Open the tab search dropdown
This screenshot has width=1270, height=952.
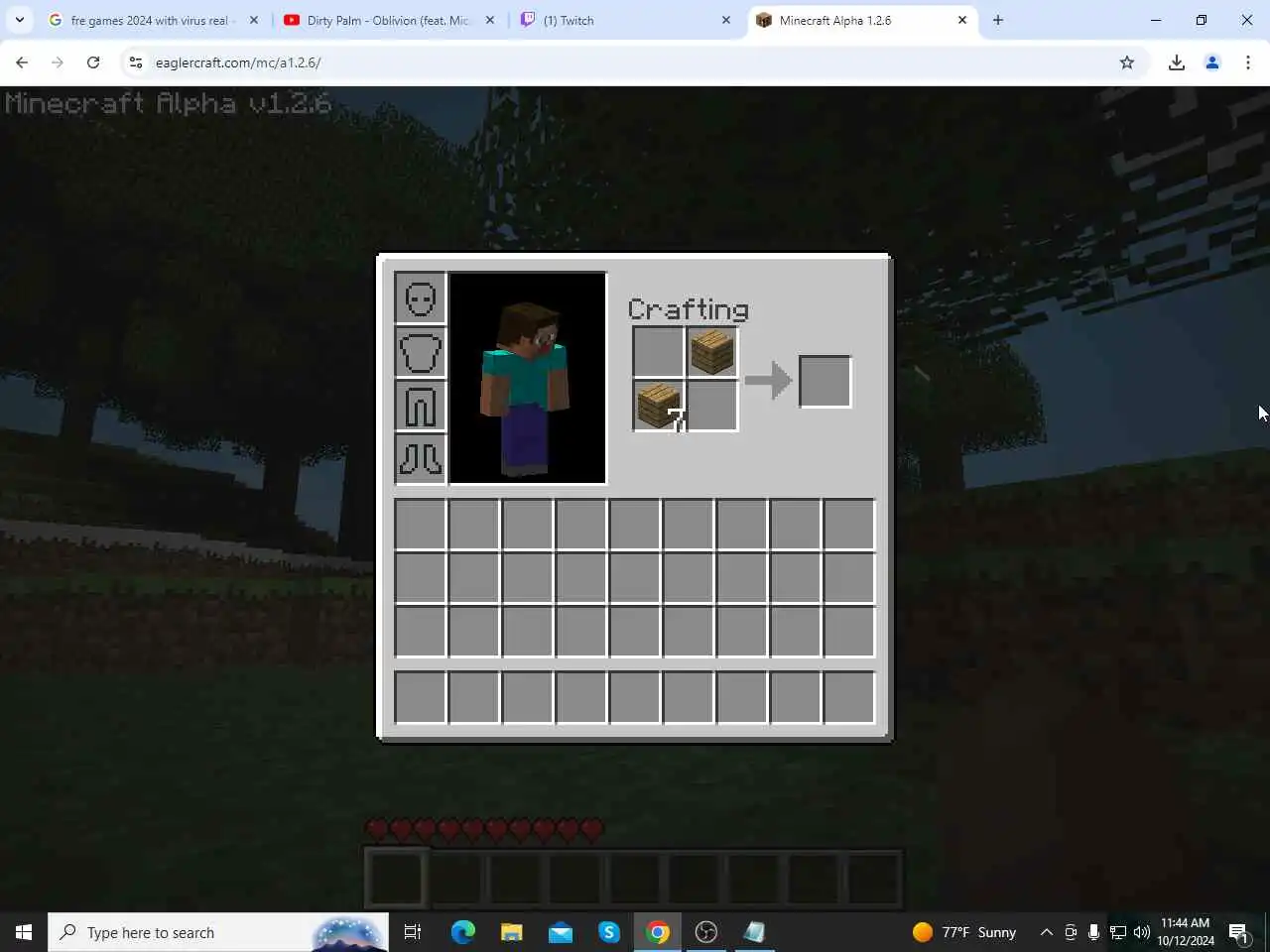pyautogui.click(x=19, y=20)
